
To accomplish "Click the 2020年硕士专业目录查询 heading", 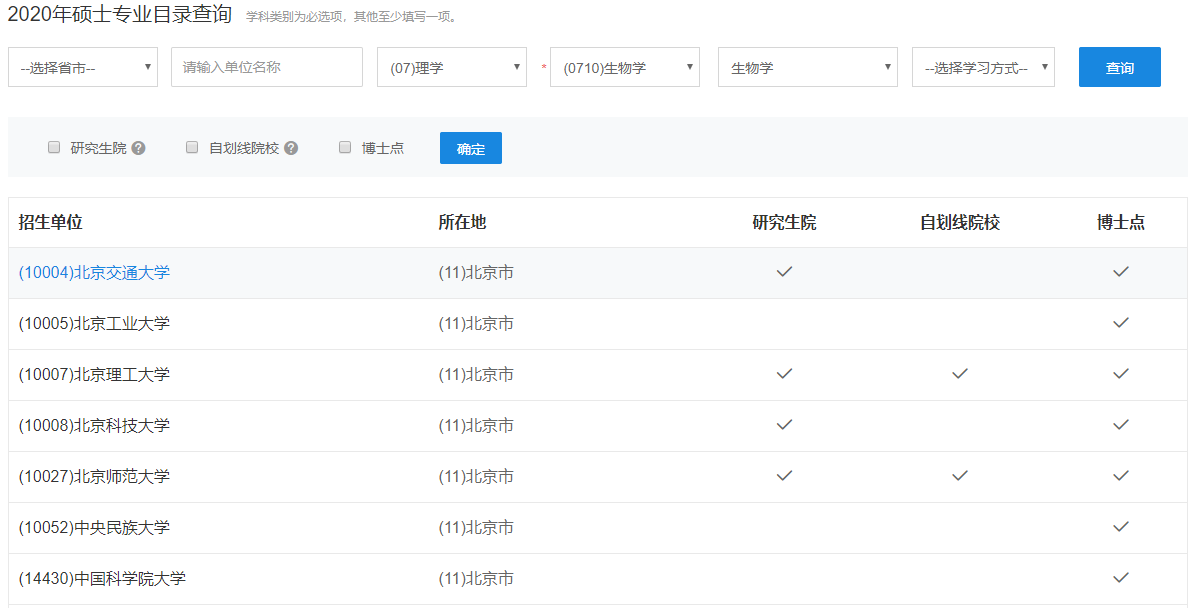I will pos(119,14).
